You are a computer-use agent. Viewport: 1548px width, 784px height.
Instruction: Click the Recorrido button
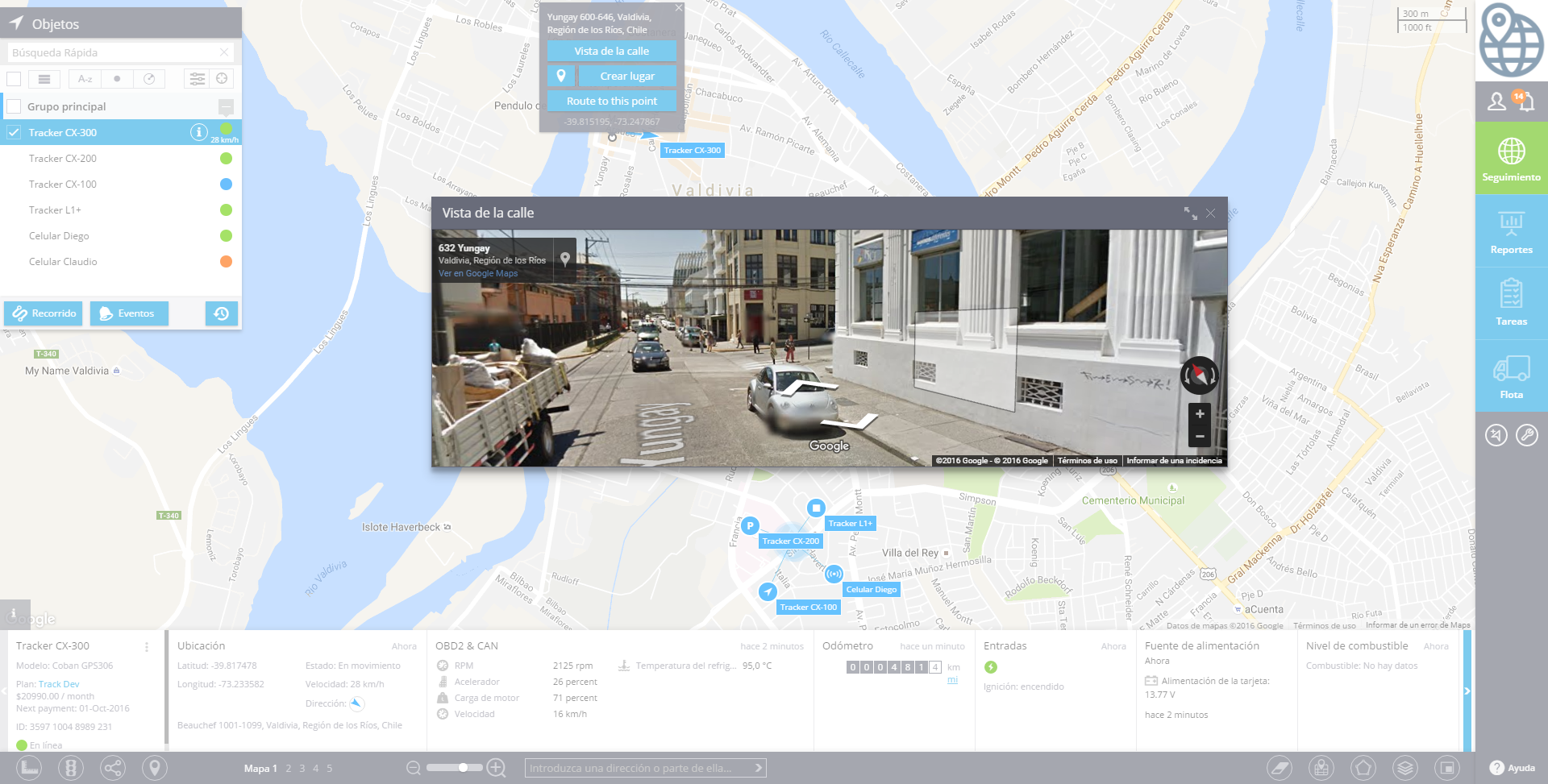pos(44,313)
